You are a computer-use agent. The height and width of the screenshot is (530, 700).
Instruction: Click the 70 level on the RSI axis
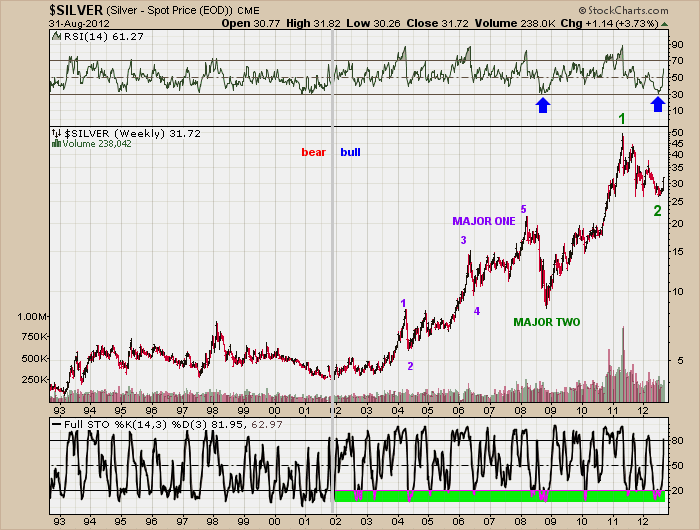[x=677, y=60]
